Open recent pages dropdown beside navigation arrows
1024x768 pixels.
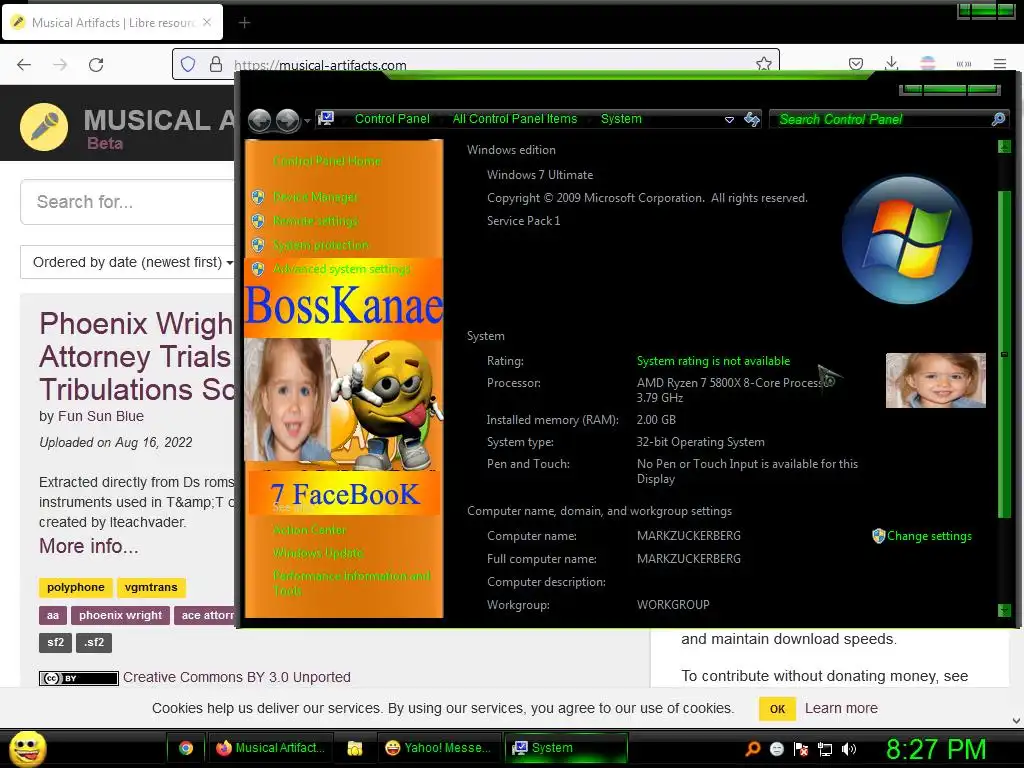307,121
